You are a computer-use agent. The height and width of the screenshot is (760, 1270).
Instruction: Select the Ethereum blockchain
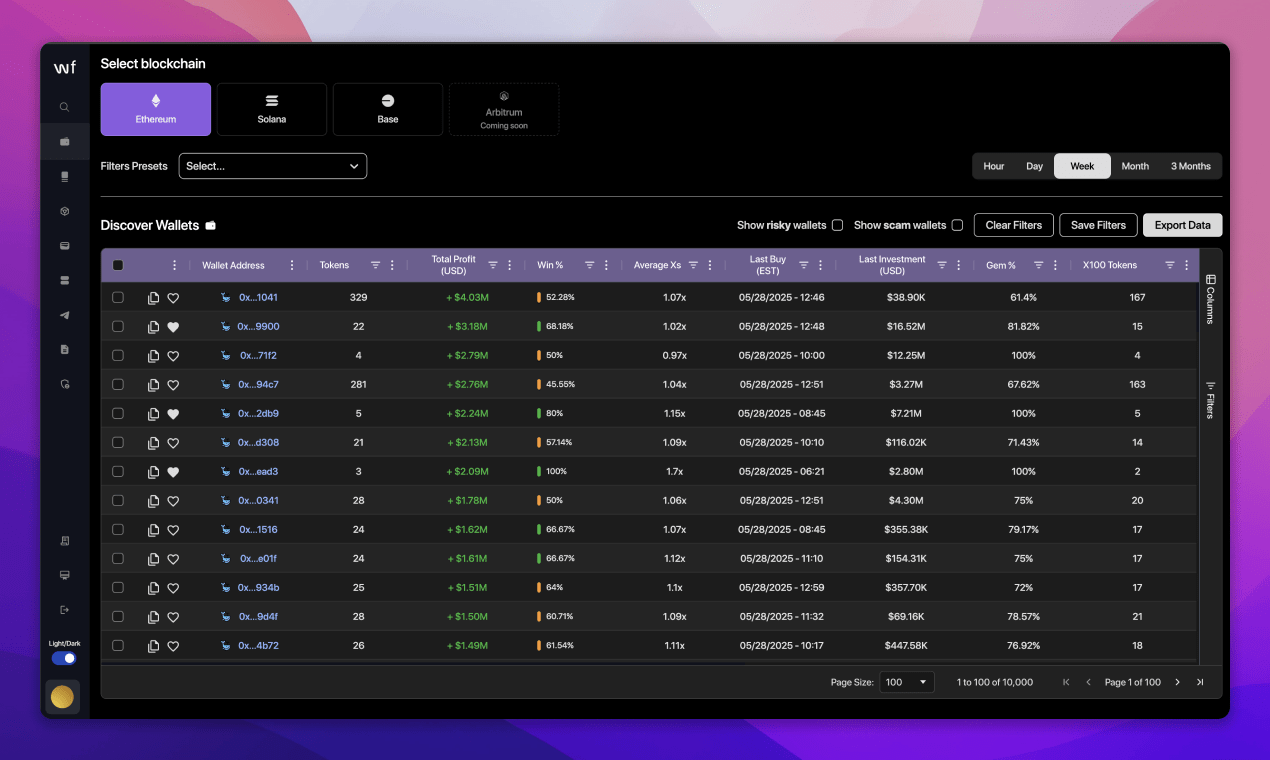coord(156,109)
